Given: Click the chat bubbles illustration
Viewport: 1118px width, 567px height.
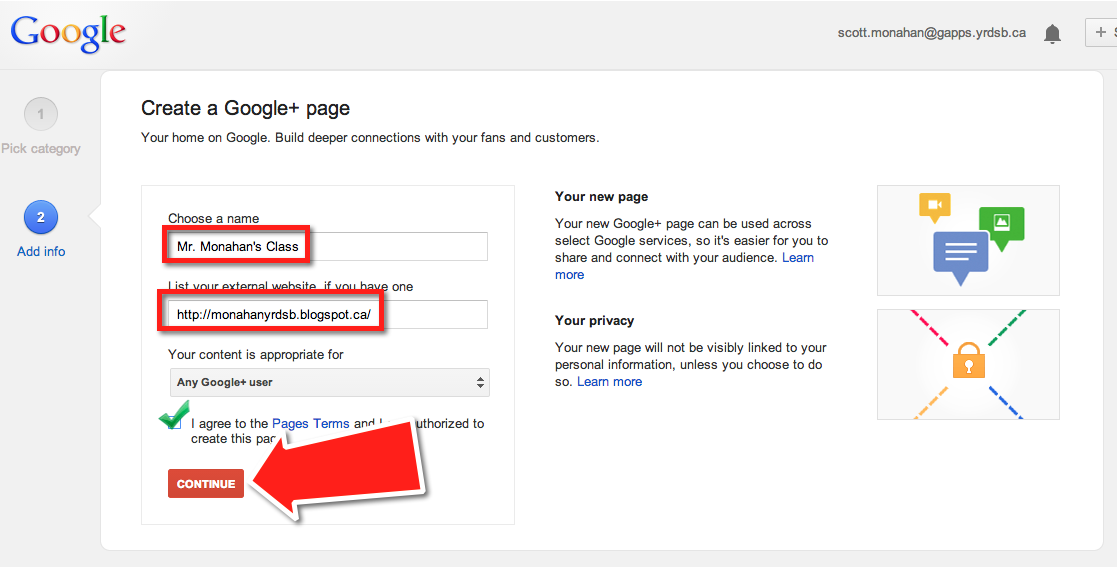Looking at the screenshot, I should click(968, 240).
